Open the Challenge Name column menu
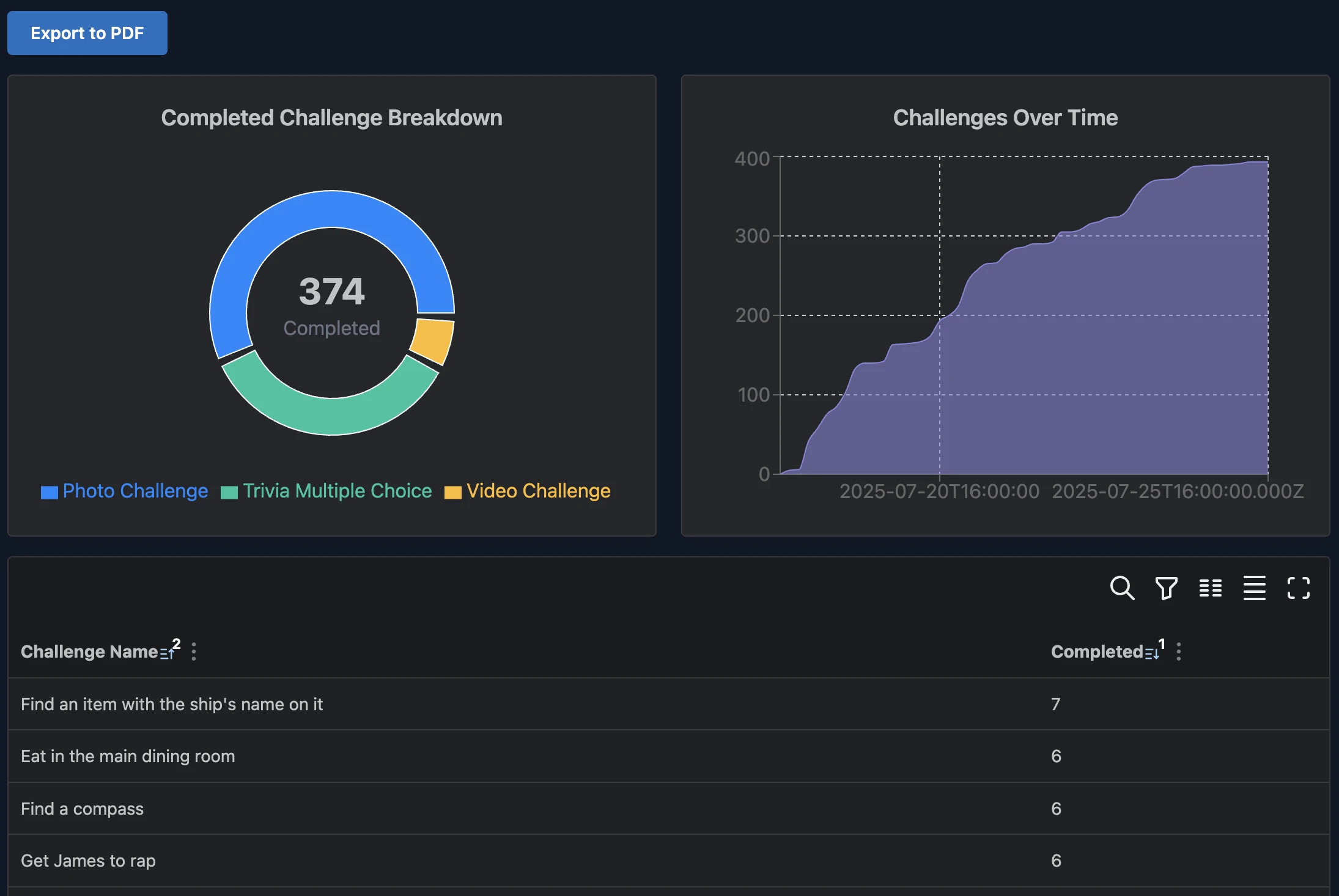 (x=194, y=652)
